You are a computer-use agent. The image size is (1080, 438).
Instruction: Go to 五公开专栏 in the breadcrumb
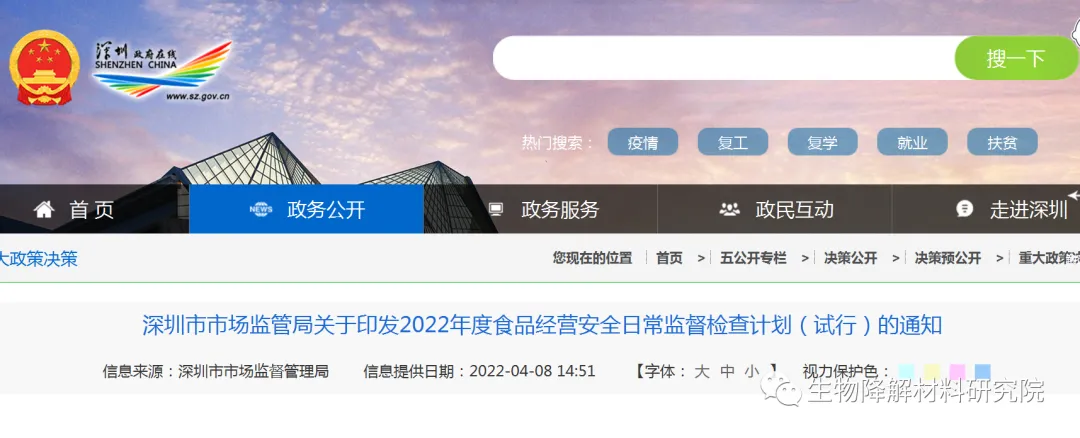tap(753, 258)
